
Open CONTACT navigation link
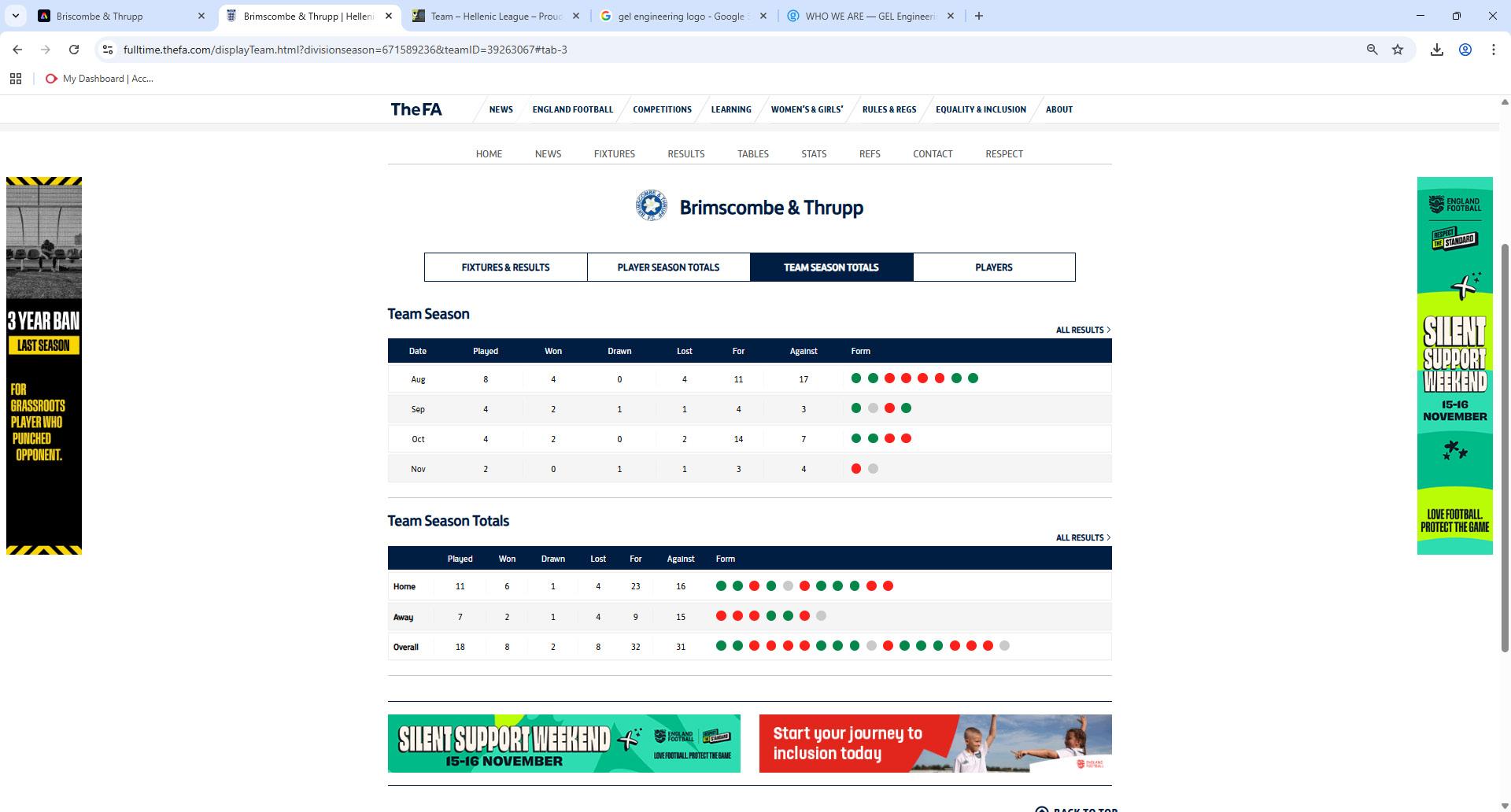pyautogui.click(x=933, y=154)
